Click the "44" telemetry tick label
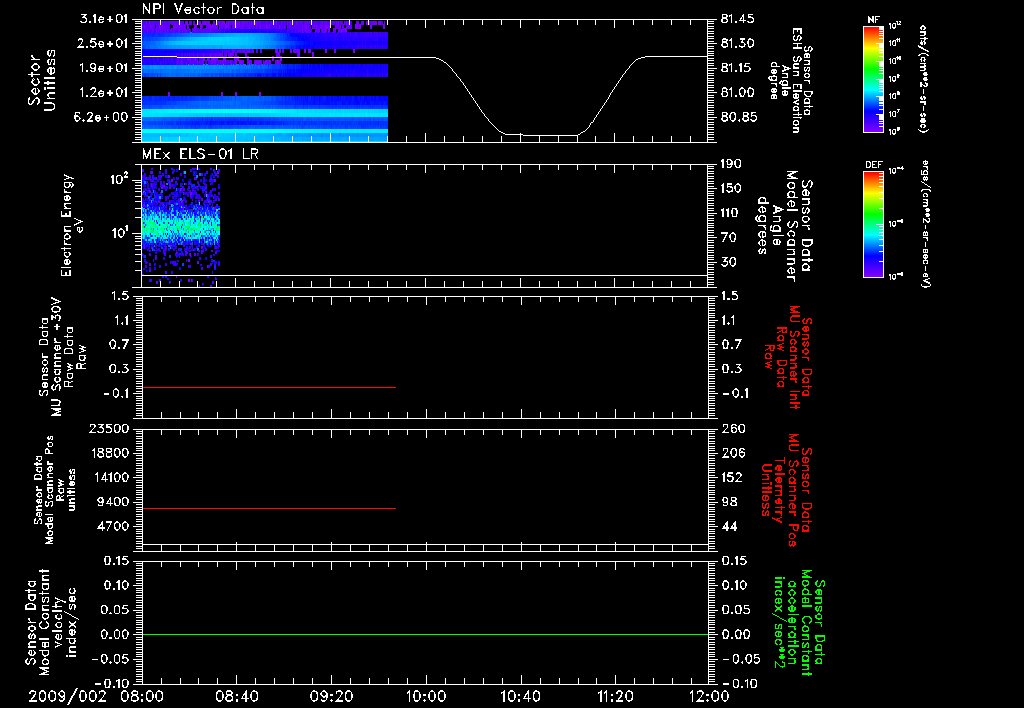This screenshot has height=708, width=1024. [729, 526]
